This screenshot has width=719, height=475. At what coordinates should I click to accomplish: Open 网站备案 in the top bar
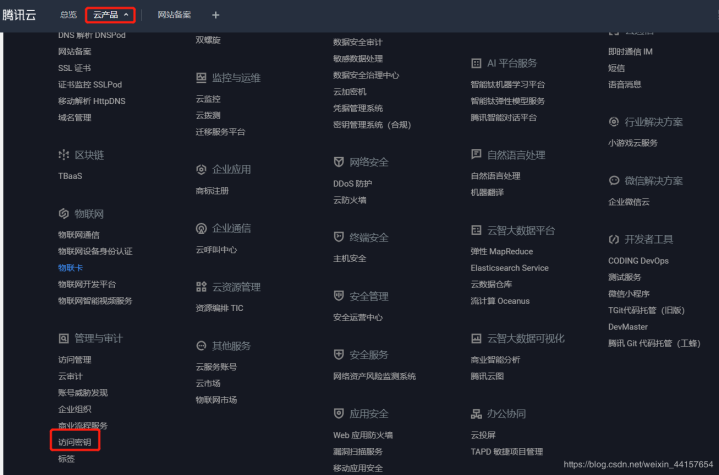click(x=174, y=15)
